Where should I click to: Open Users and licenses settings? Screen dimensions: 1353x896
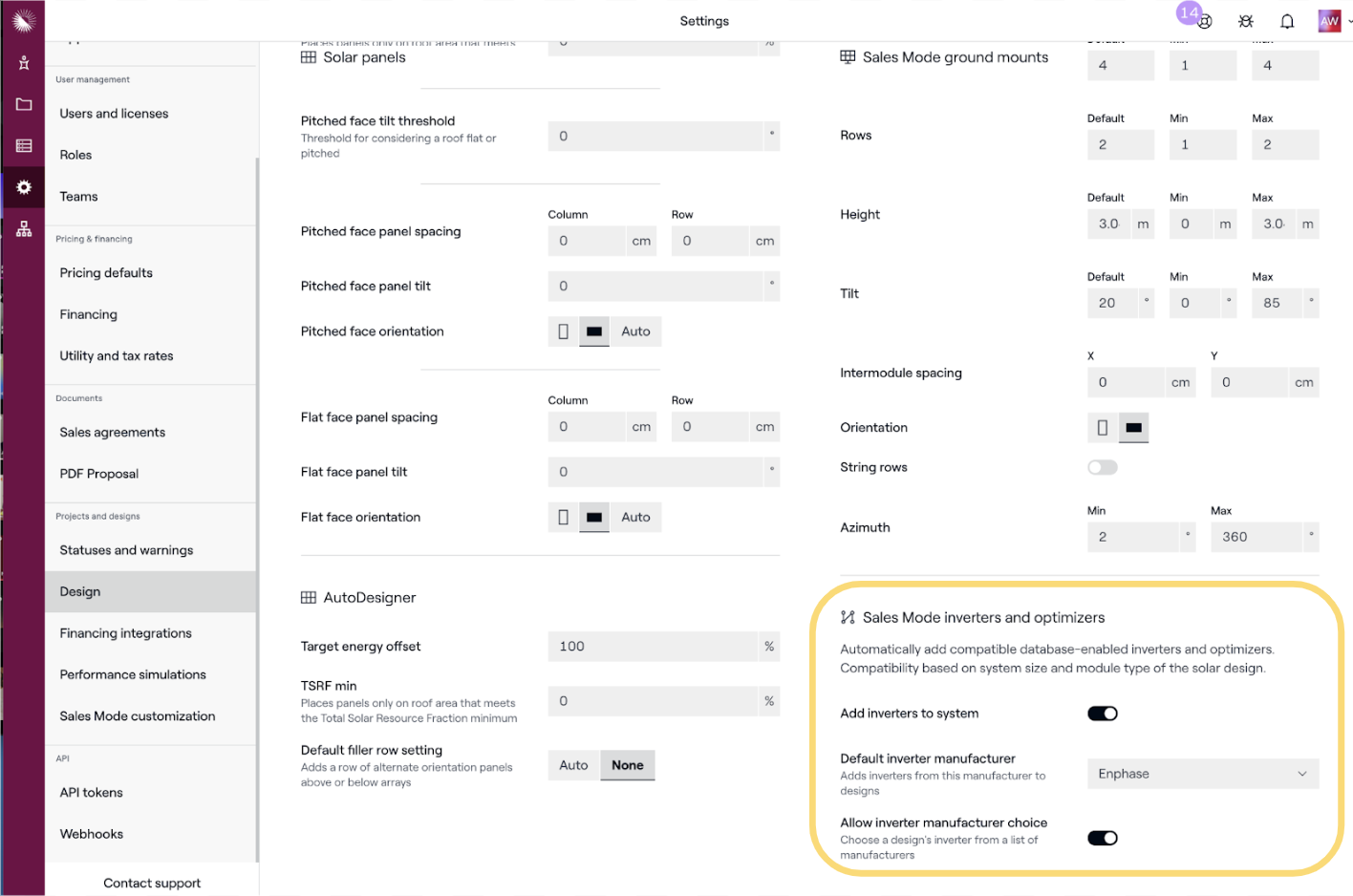point(114,114)
